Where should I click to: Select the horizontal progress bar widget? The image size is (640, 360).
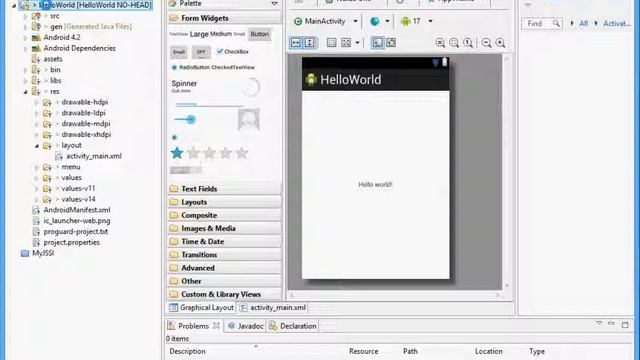(209, 104)
